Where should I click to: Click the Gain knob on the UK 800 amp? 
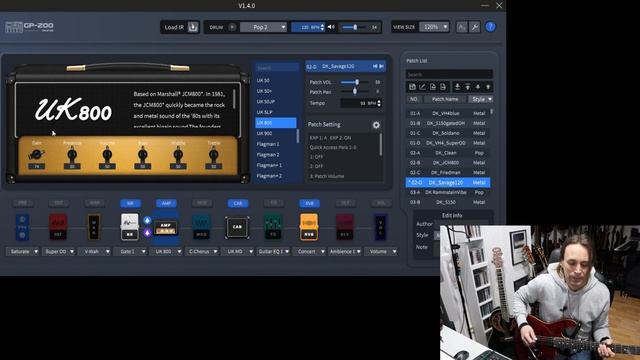tap(36, 155)
